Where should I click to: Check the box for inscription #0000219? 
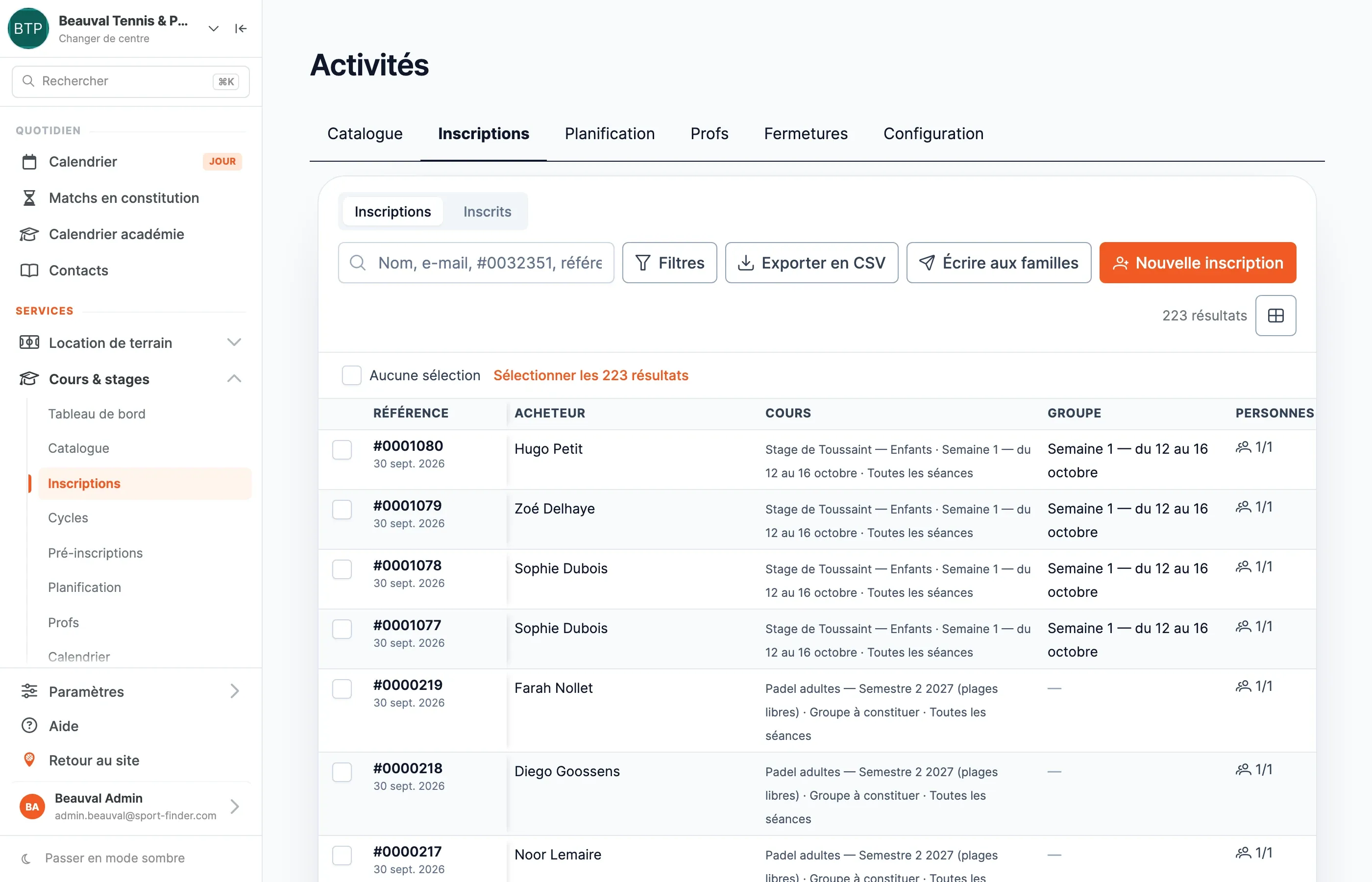tap(342, 688)
